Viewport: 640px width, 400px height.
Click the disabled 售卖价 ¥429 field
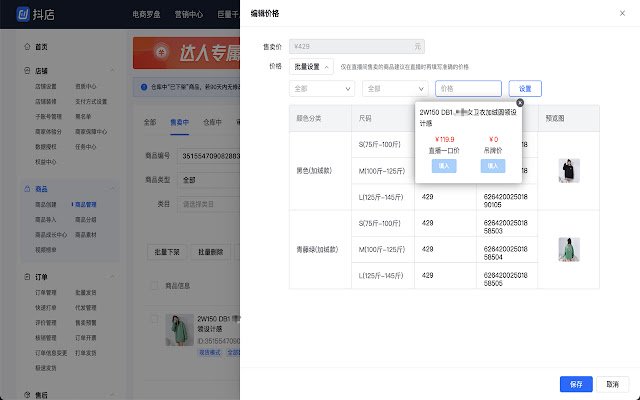point(357,47)
